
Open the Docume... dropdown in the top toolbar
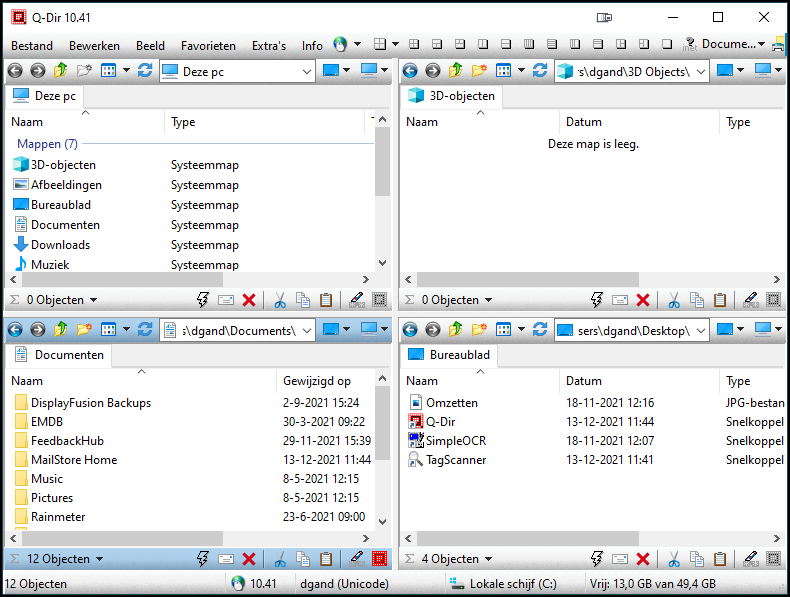(x=761, y=44)
